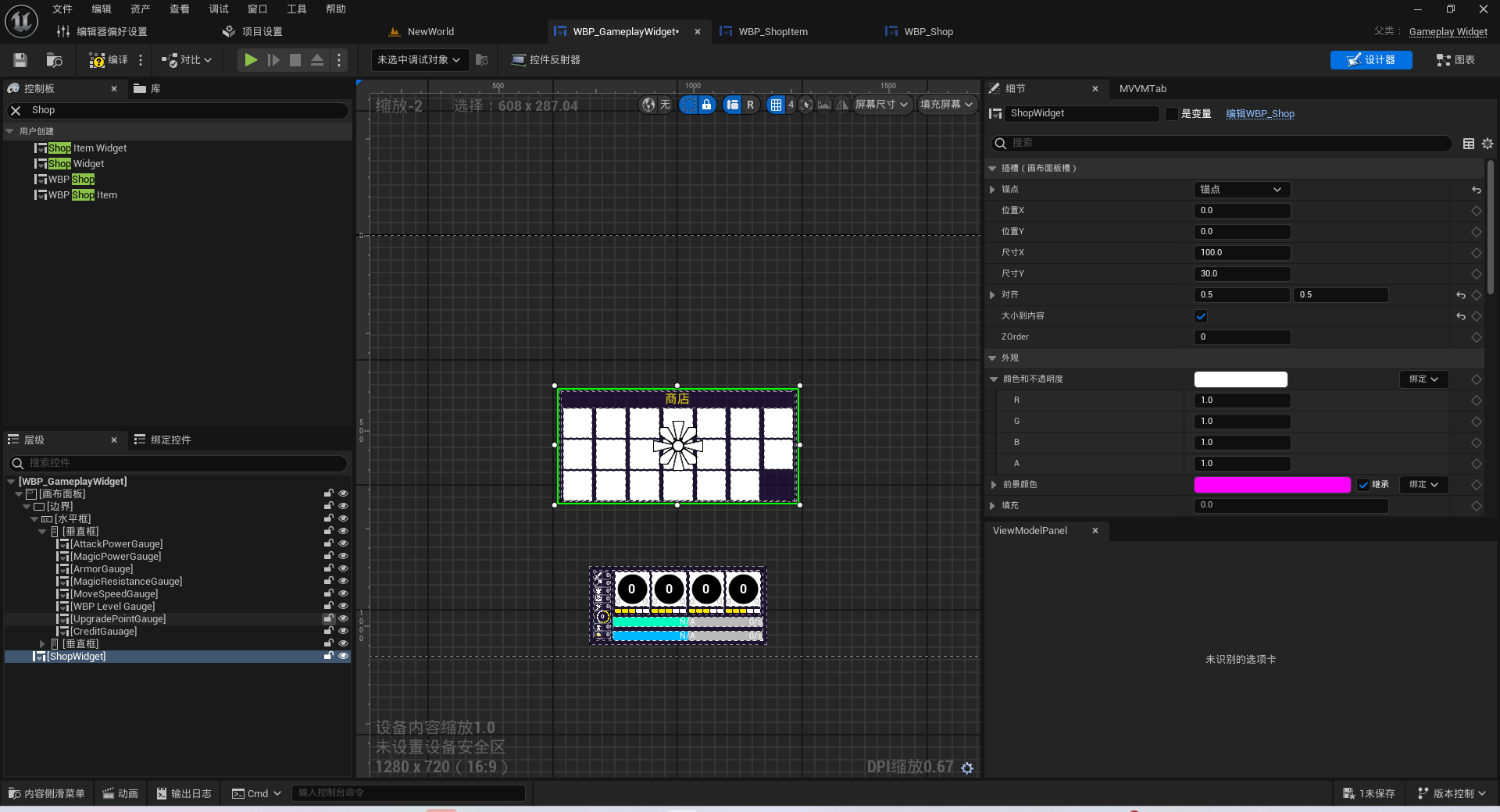Open the 工具 Tools menu
The image size is (1500, 812).
tap(297, 9)
